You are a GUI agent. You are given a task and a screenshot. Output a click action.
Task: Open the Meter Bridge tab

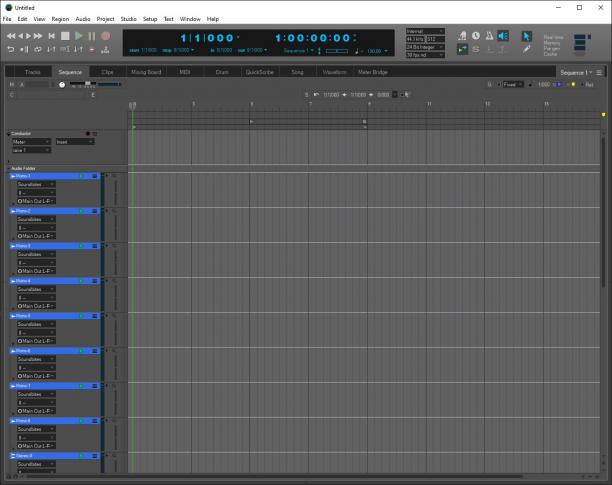(373, 72)
